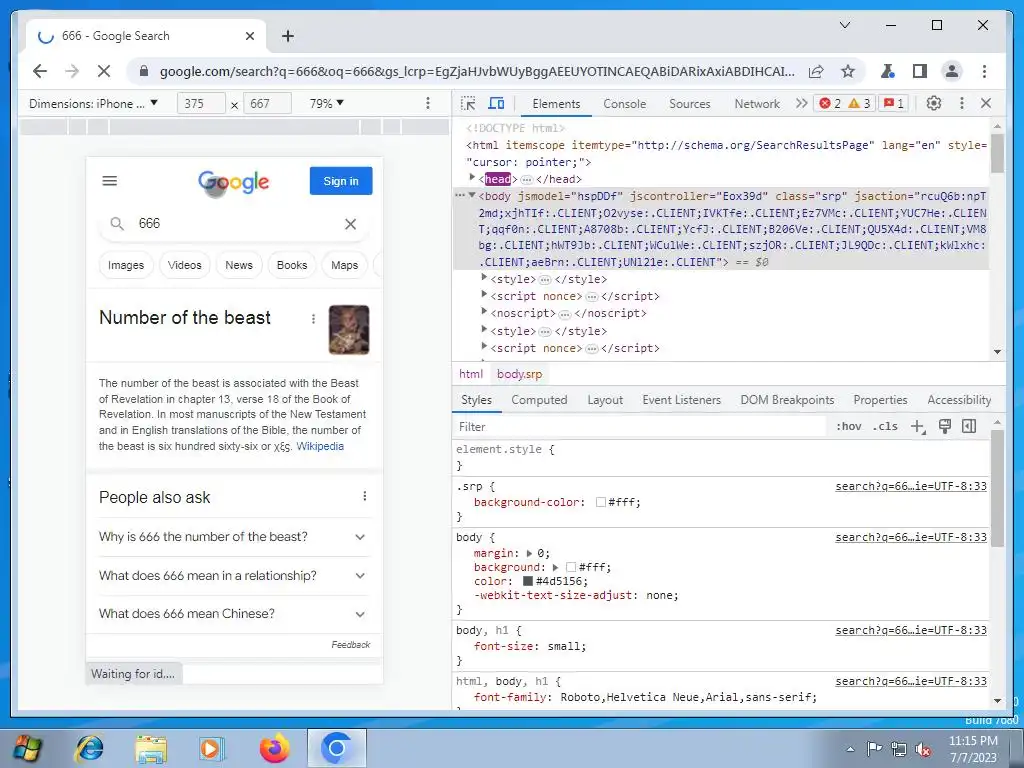The image size is (1024, 768).
Task: Open the DOM Breakpoints tab
Action: click(x=787, y=400)
